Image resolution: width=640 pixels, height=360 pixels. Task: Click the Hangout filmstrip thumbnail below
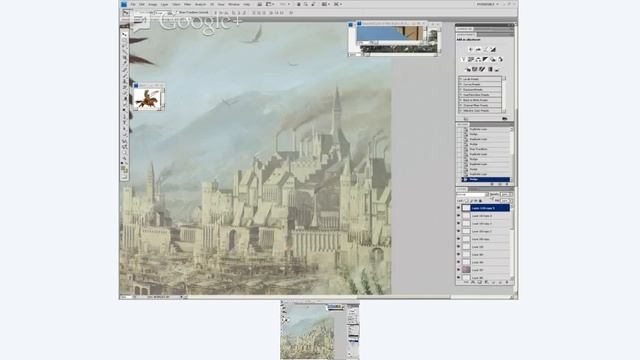pyautogui.click(x=320, y=330)
